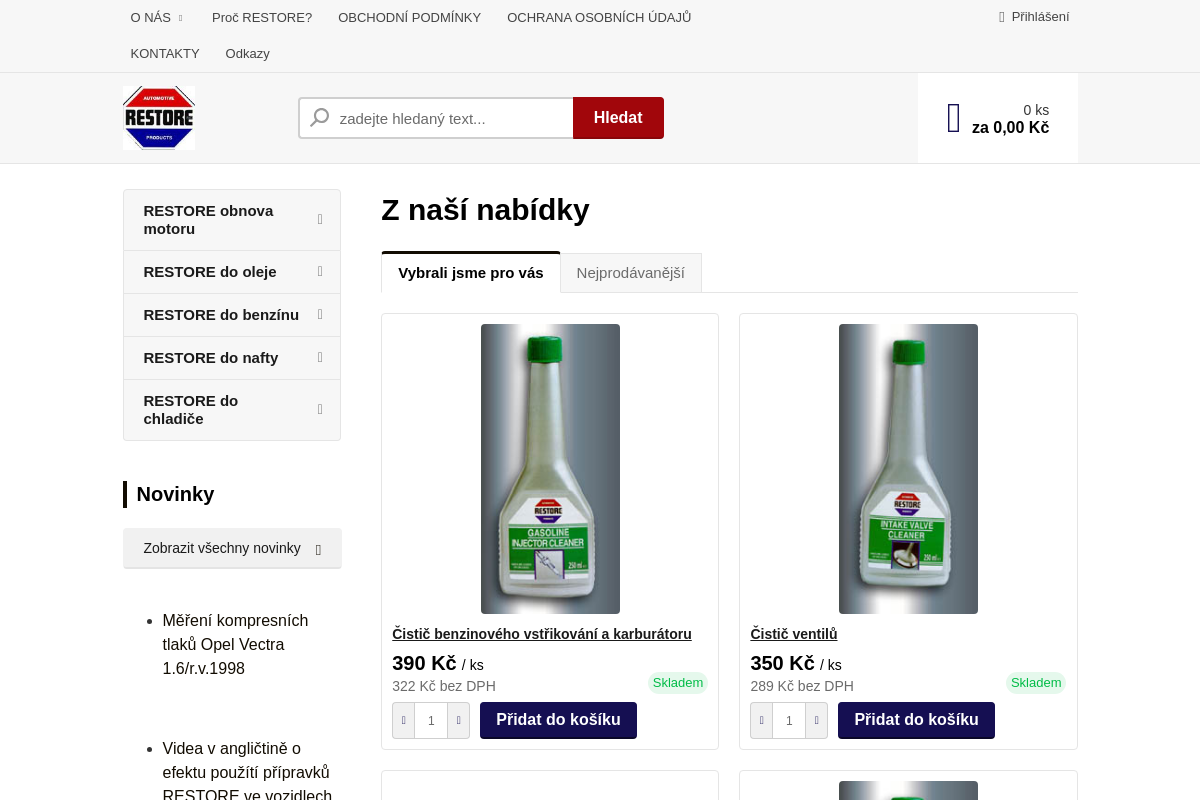Open Zobrazit všechny novinky link
Image resolution: width=1200 pixels, height=800 pixels.
[x=232, y=548]
